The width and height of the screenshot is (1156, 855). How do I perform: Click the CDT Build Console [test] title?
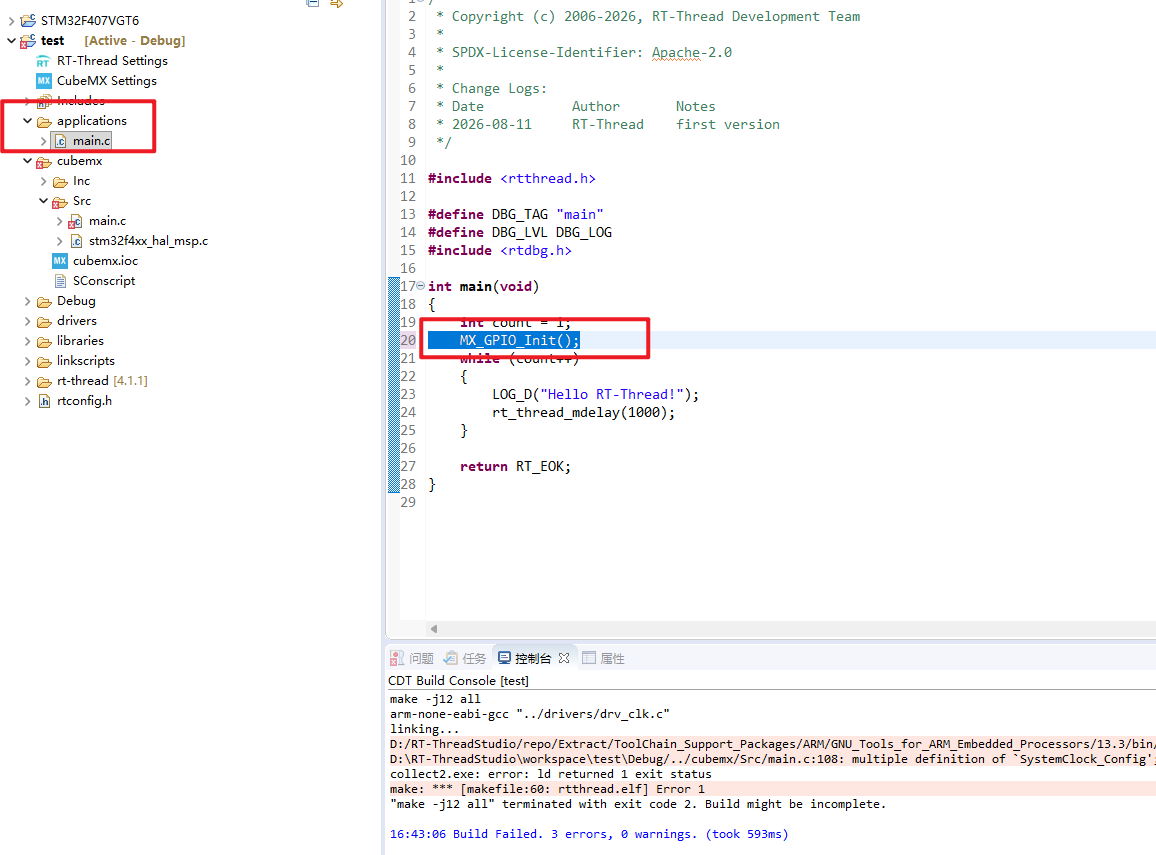[x=459, y=680]
